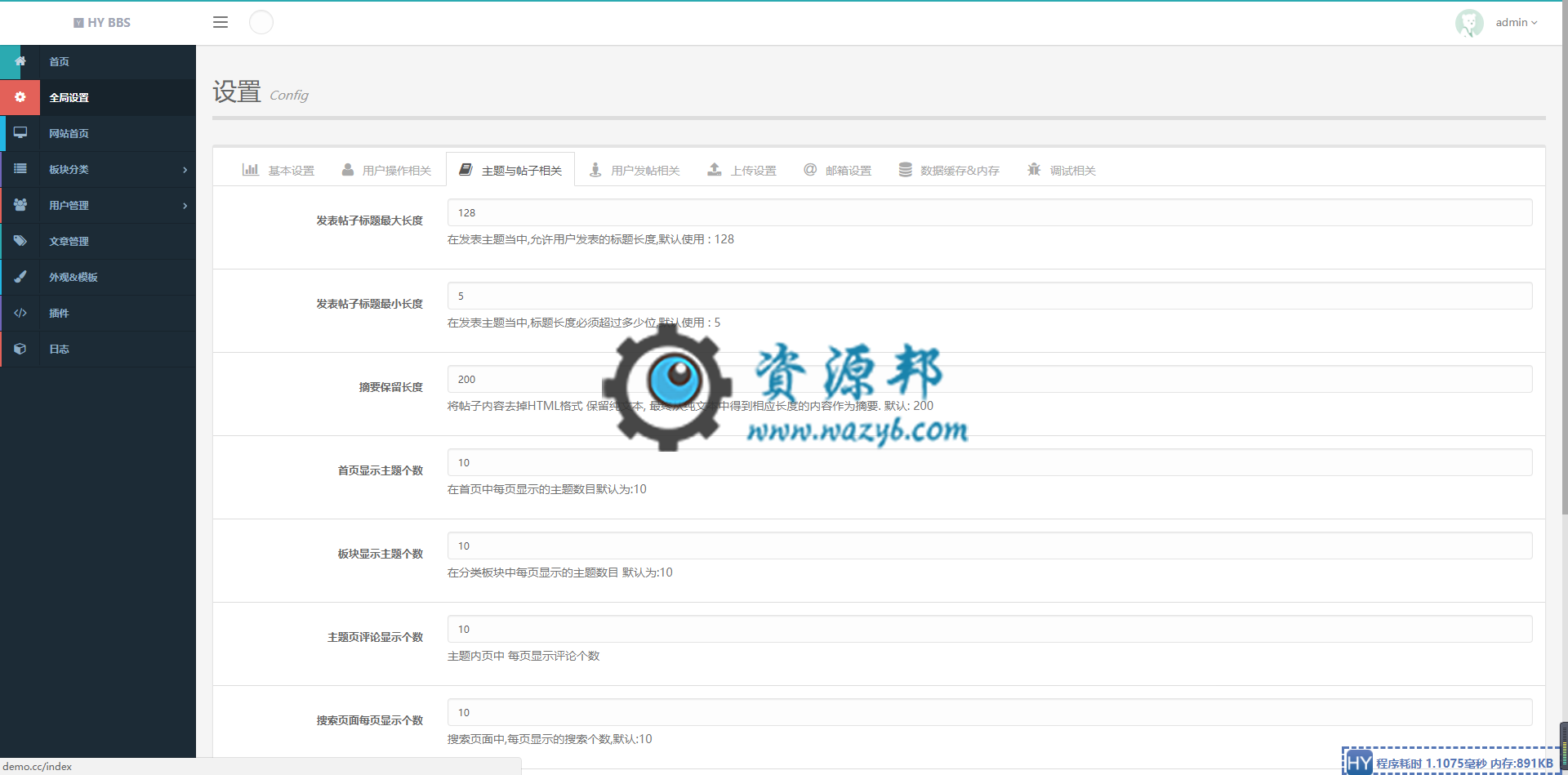This screenshot has width=1568, height=775.
Task: Focus the 发表帖子标题最大长度 input field
Action: (x=990, y=212)
